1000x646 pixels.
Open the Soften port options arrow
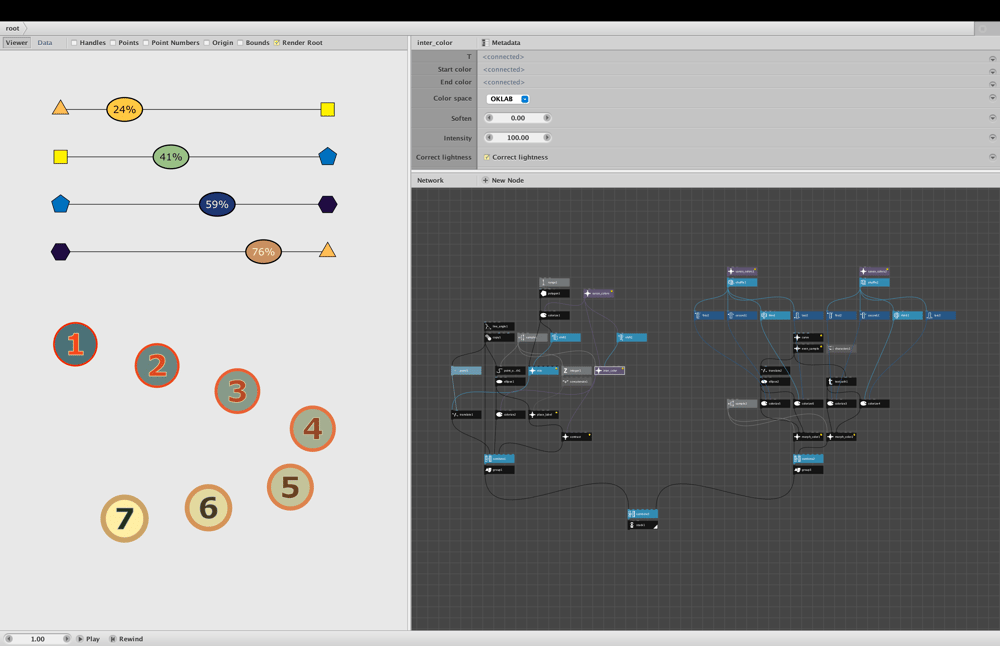[992, 117]
